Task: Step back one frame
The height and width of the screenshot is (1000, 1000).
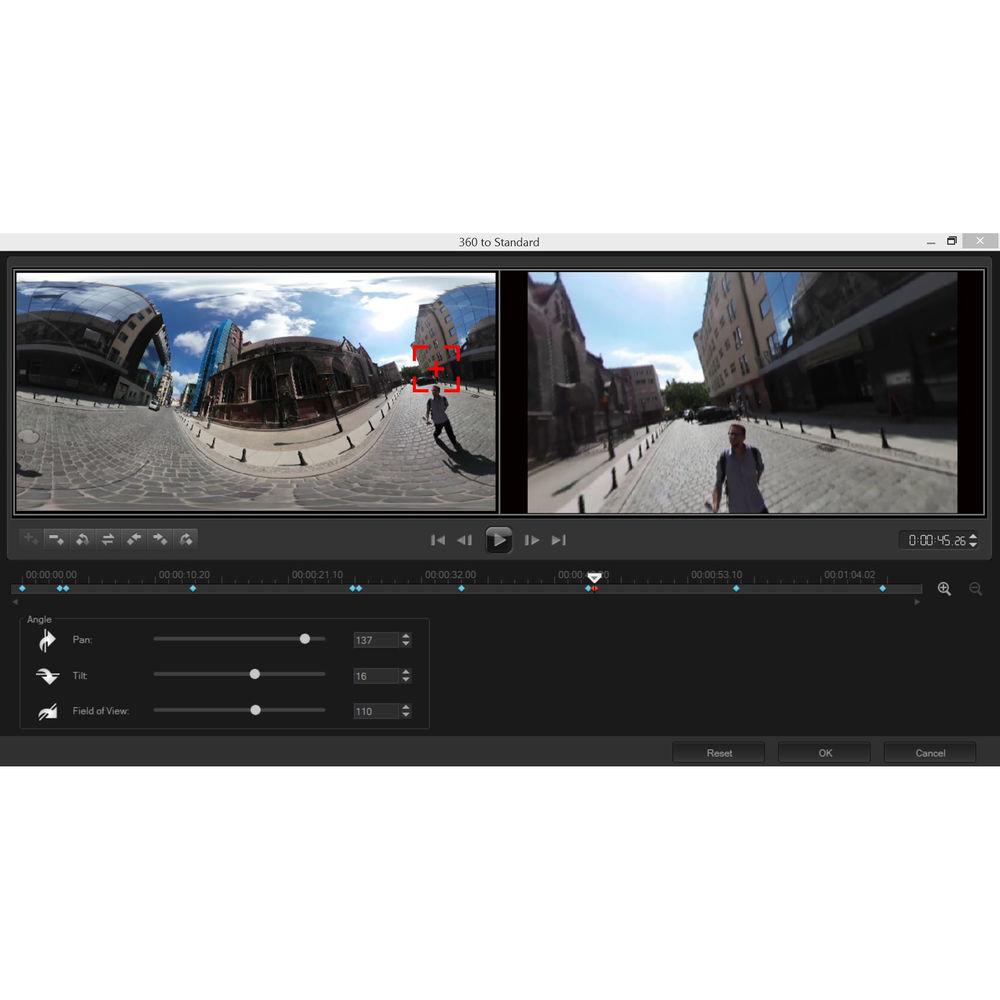Action: click(464, 540)
